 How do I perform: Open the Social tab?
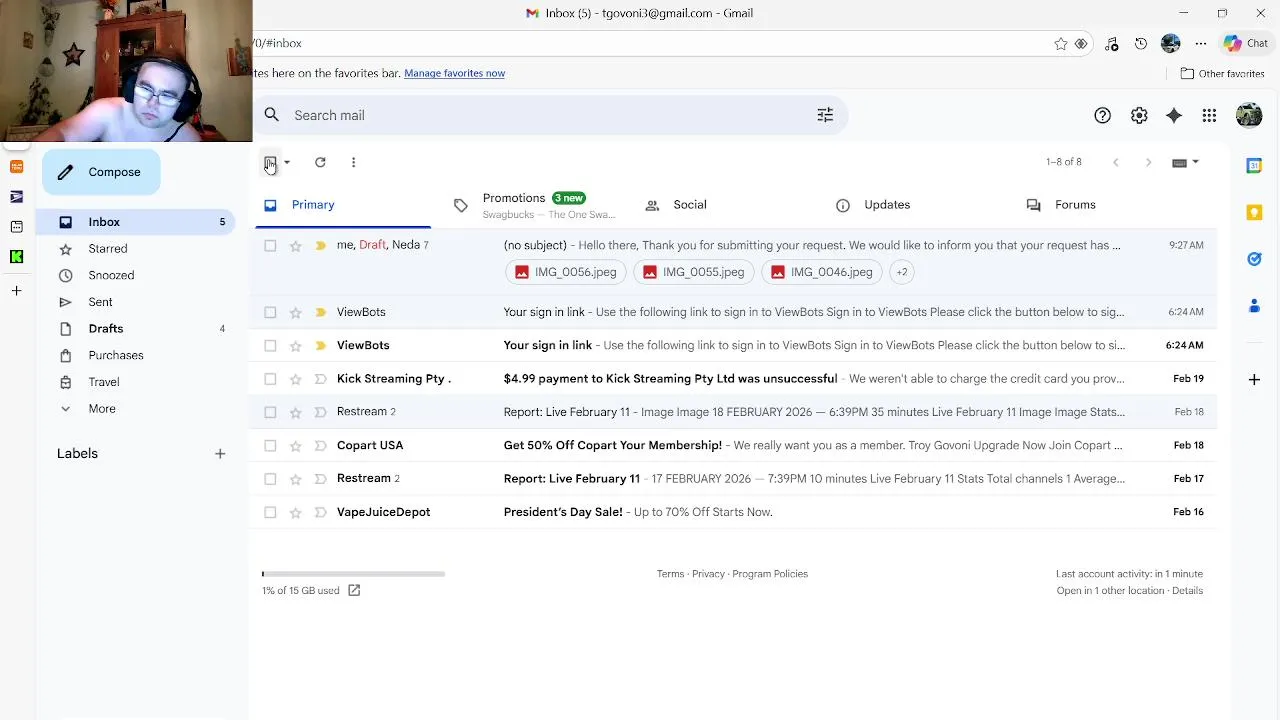pos(690,205)
